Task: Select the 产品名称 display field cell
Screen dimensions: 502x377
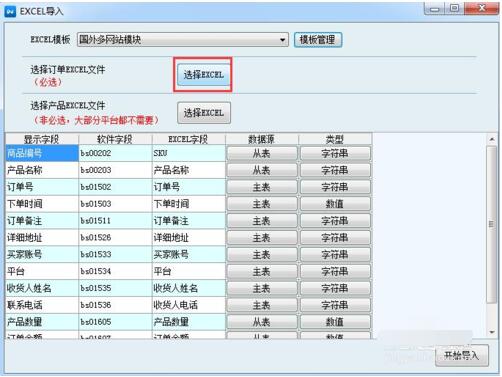Action: (x=42, y=170)
